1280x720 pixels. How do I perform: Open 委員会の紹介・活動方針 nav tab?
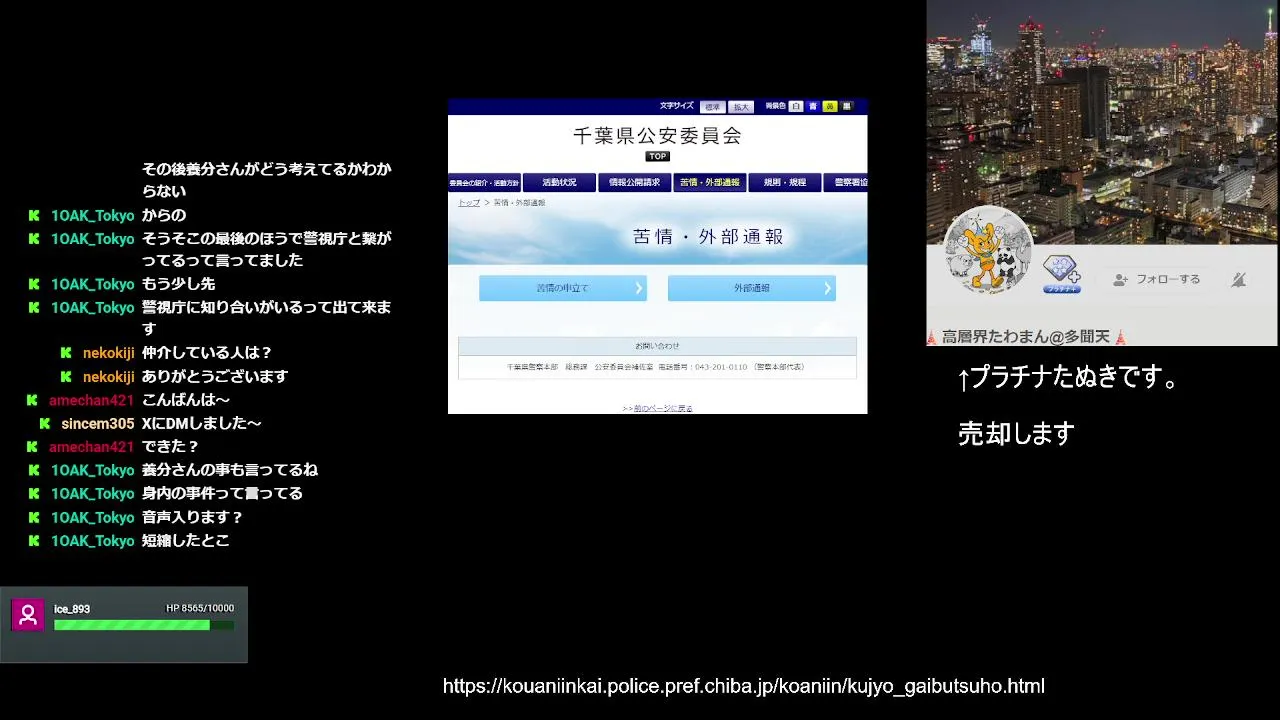pos(484,183)
